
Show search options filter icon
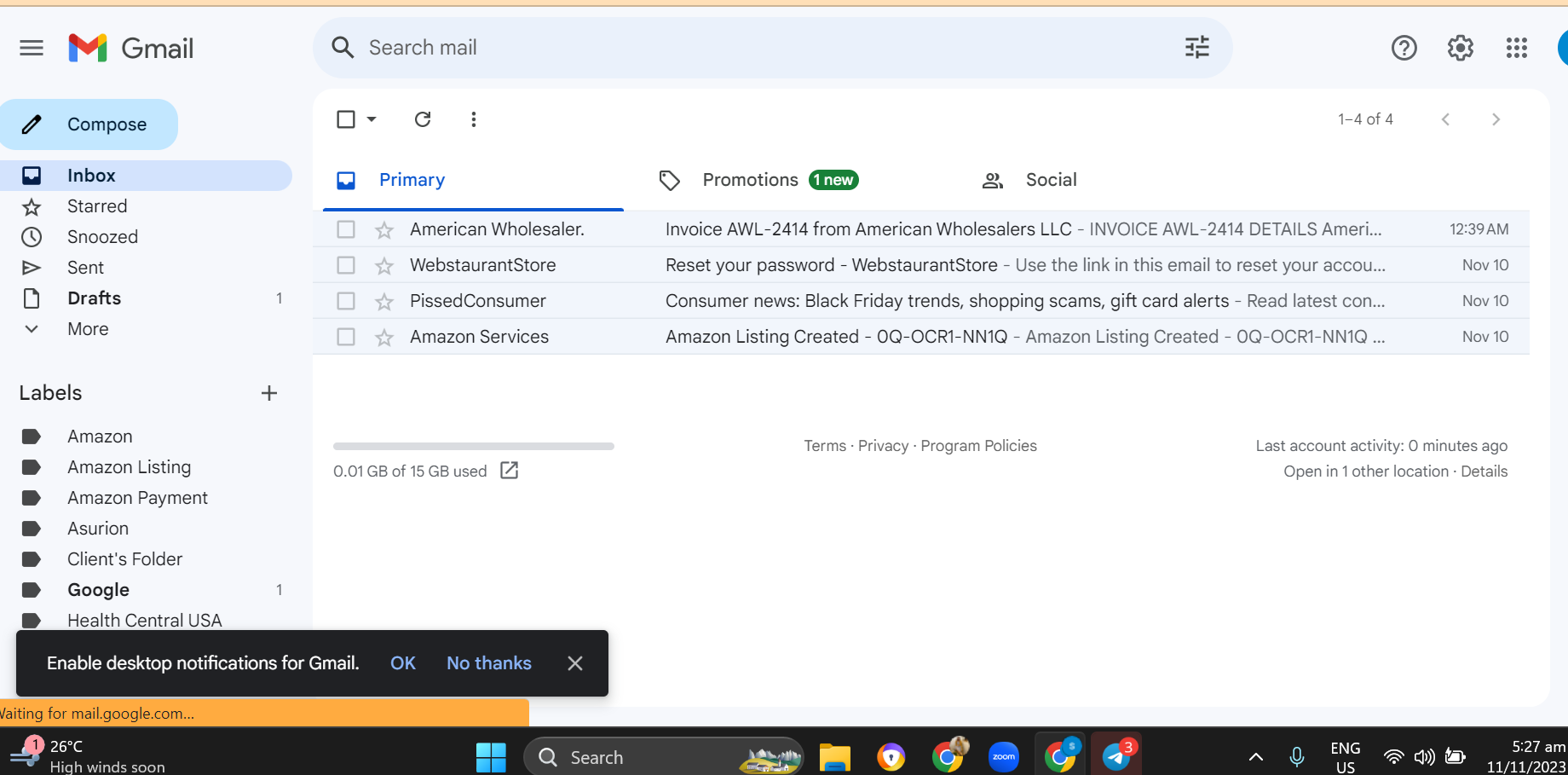click(x=1197, y=48)
